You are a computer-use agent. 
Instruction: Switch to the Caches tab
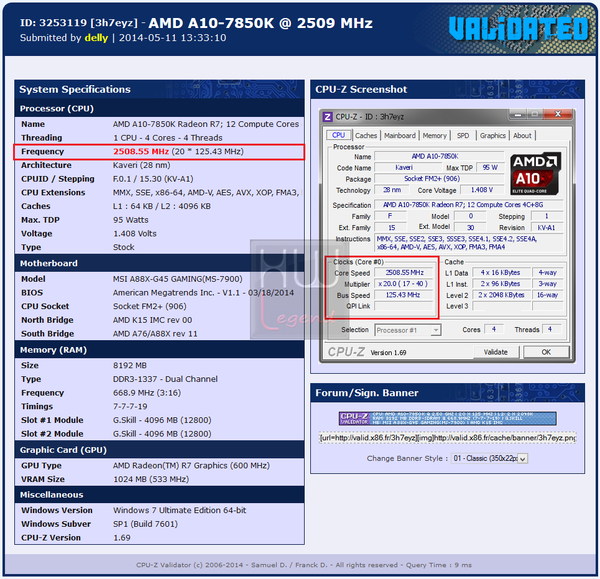[x=366, y=135]
